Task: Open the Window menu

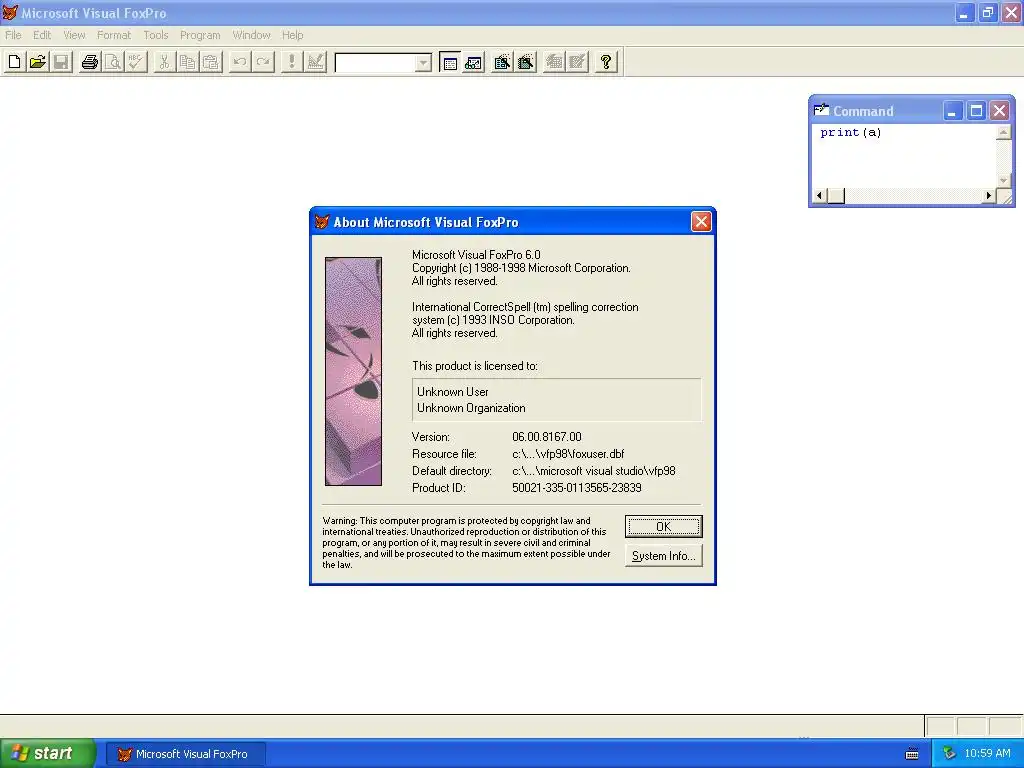Action: click(x=251, y=35)
